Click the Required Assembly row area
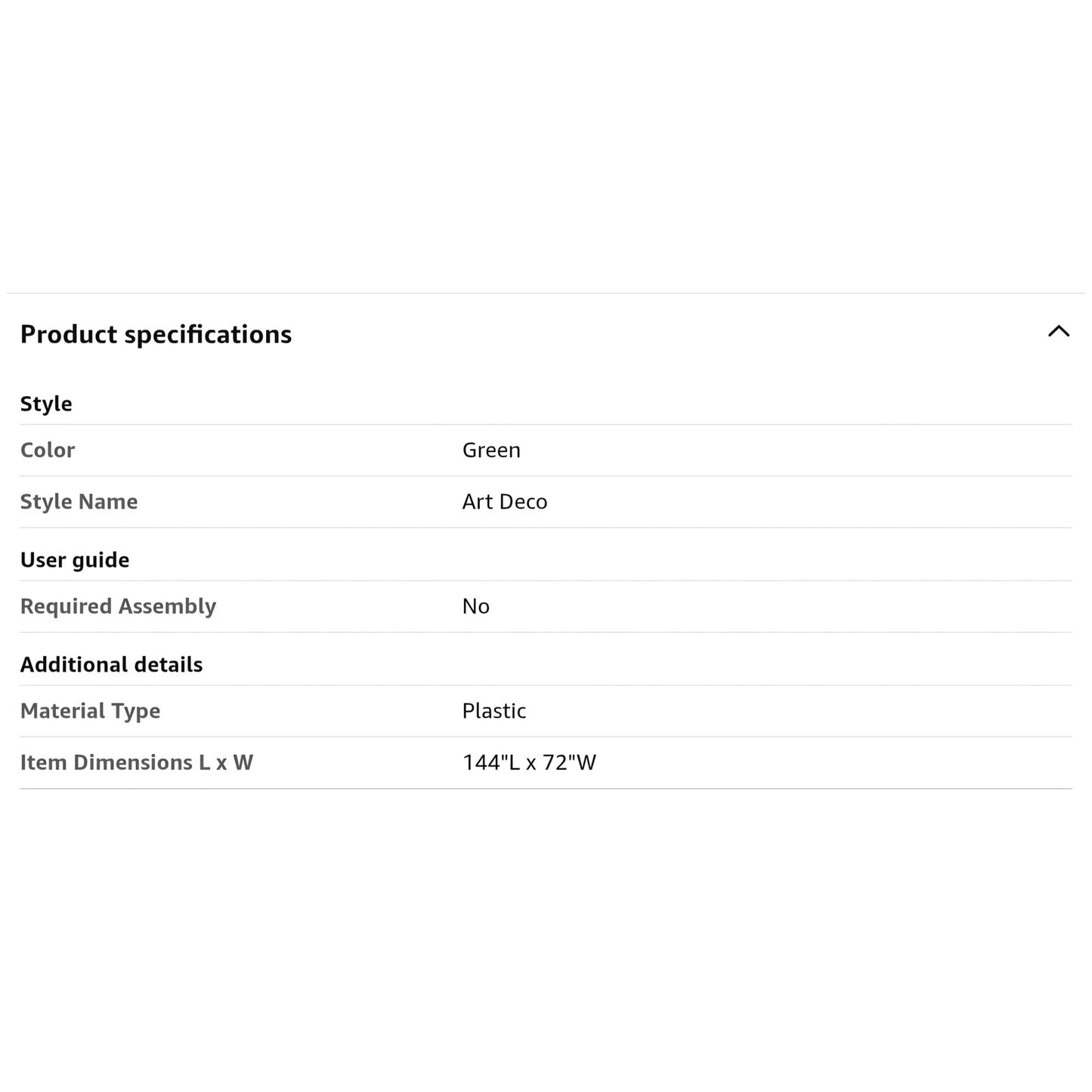 [x=546, y=607]
